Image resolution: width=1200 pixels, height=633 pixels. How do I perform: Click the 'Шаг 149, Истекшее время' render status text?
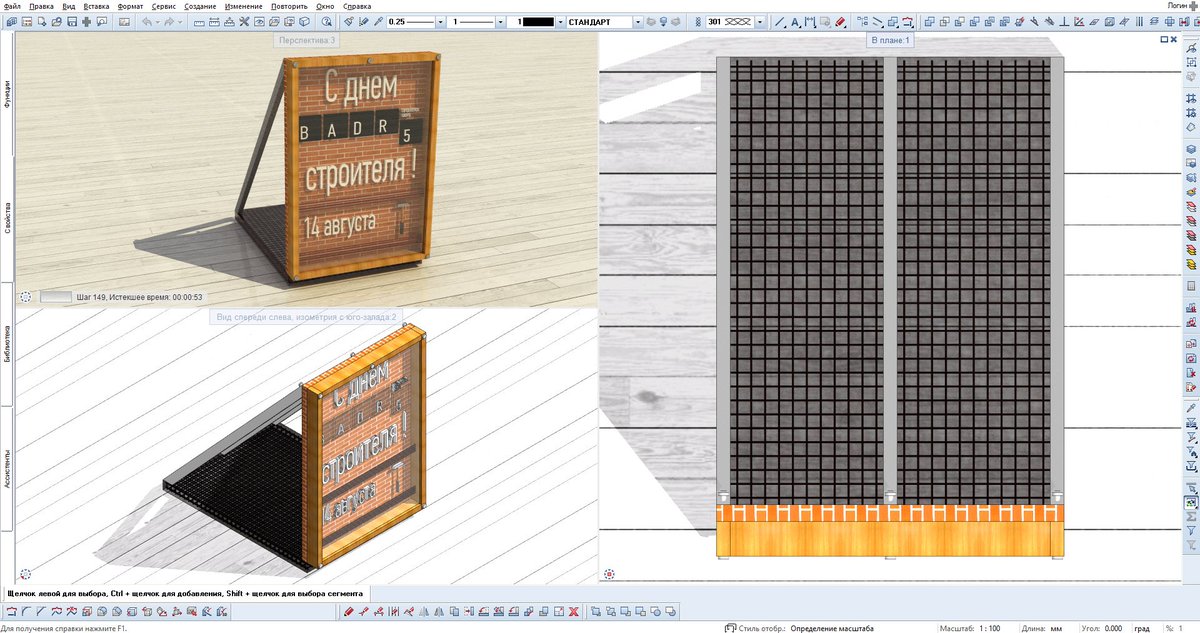point(140,297)
